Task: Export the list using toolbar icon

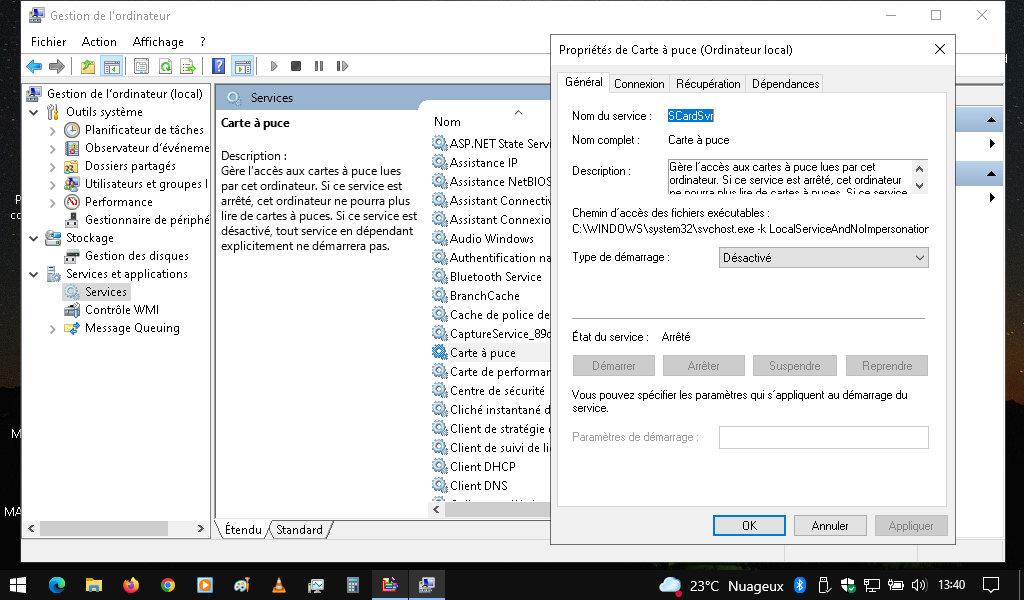Action: [188, 66]
